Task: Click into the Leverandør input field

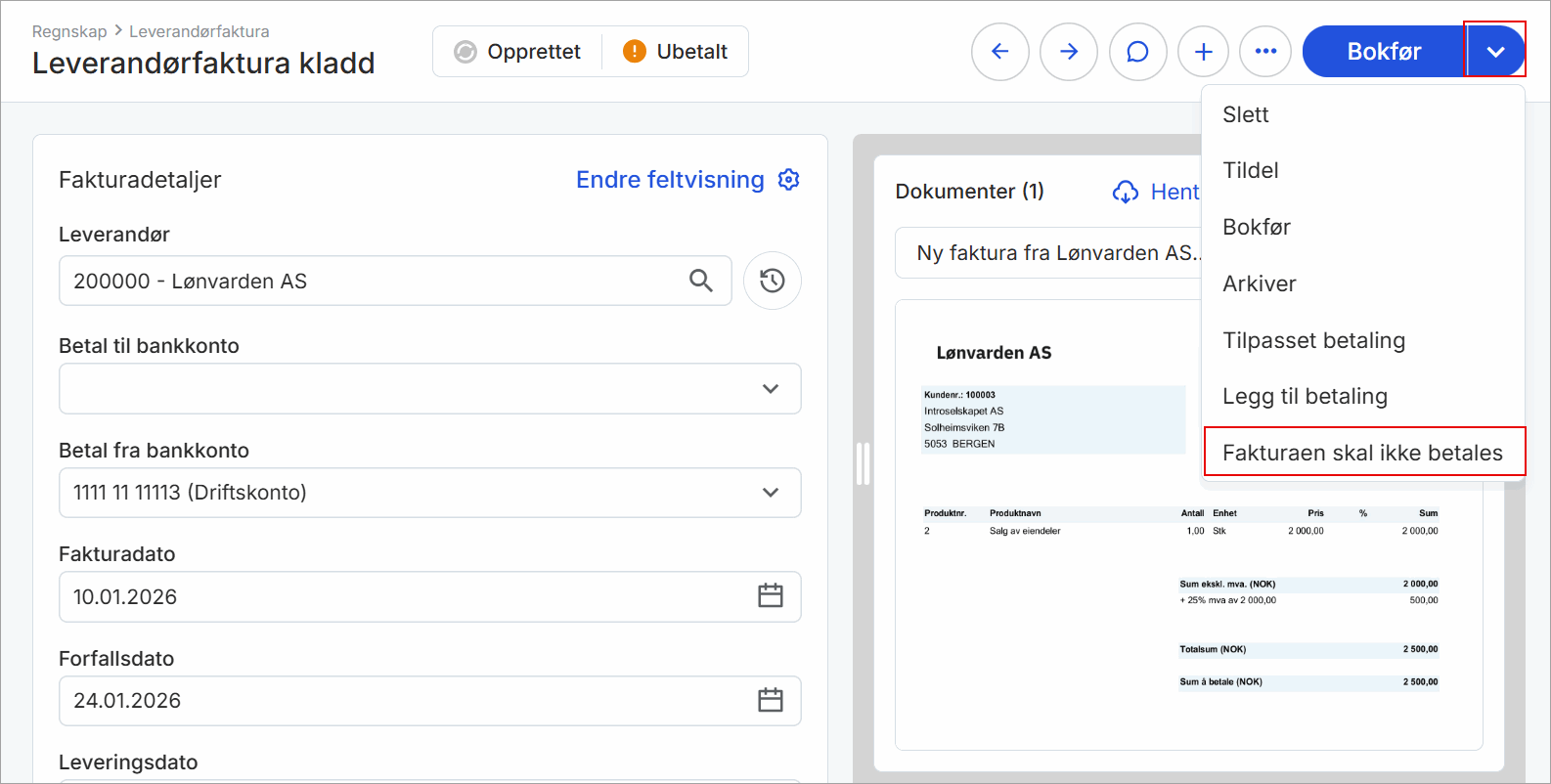Action: [x=372, y=282]
